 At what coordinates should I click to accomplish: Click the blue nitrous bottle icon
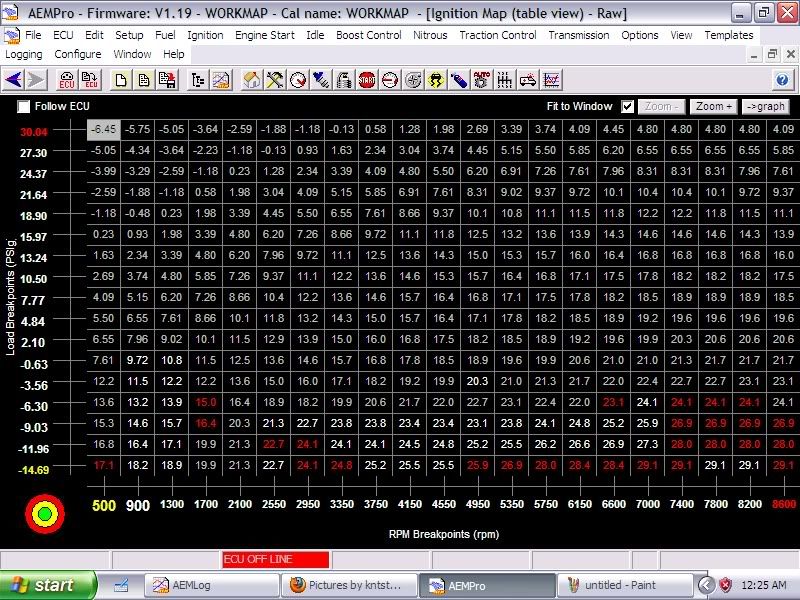pyautogui.click(x=459, y=80)
